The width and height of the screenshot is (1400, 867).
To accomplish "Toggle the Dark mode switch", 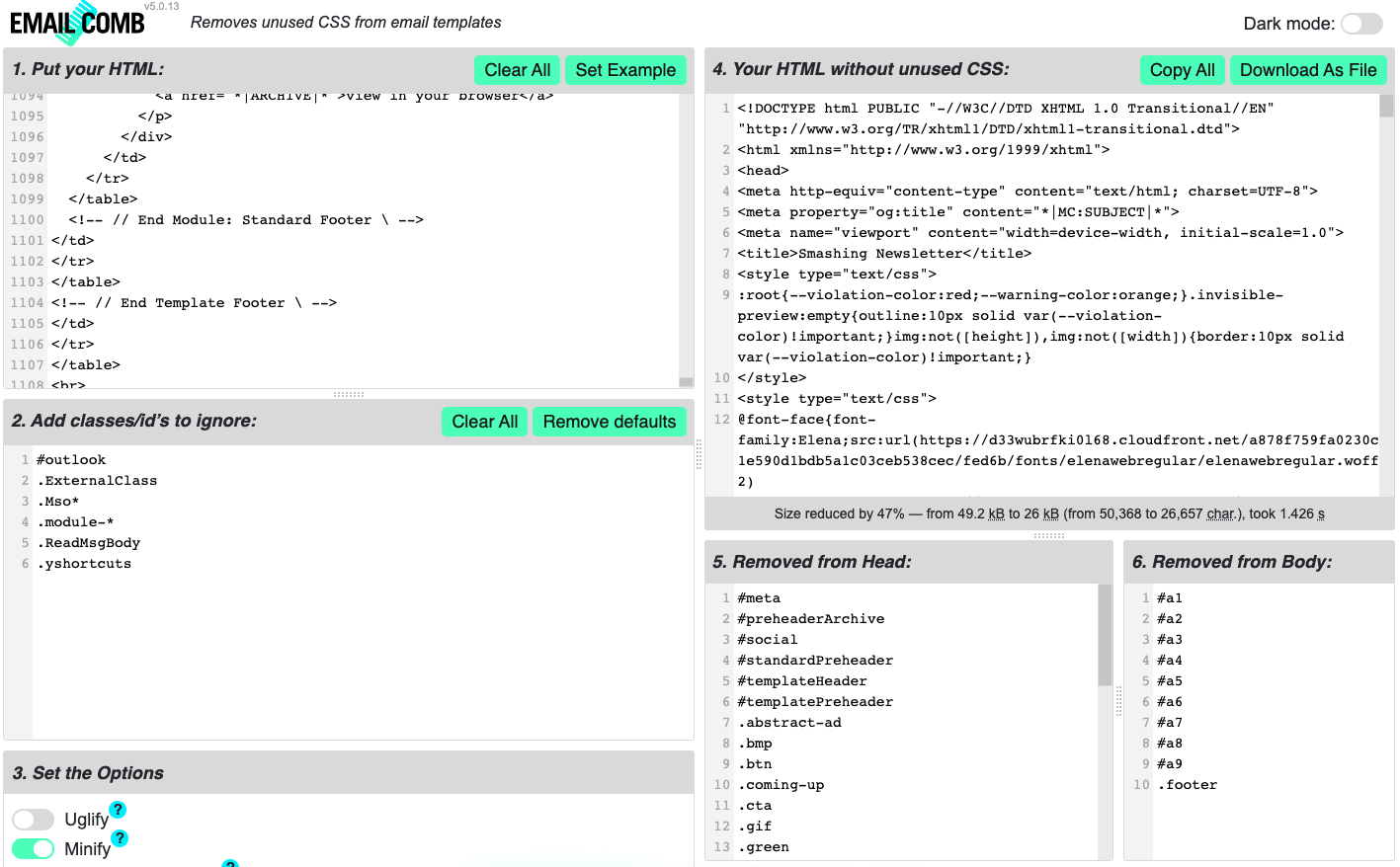I will [1360, 24].
